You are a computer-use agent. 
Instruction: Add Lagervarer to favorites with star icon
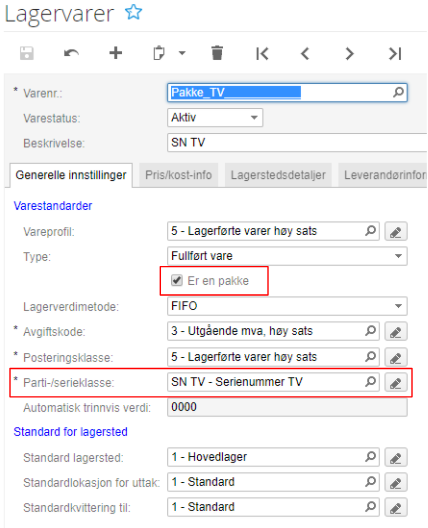point(134,12)
